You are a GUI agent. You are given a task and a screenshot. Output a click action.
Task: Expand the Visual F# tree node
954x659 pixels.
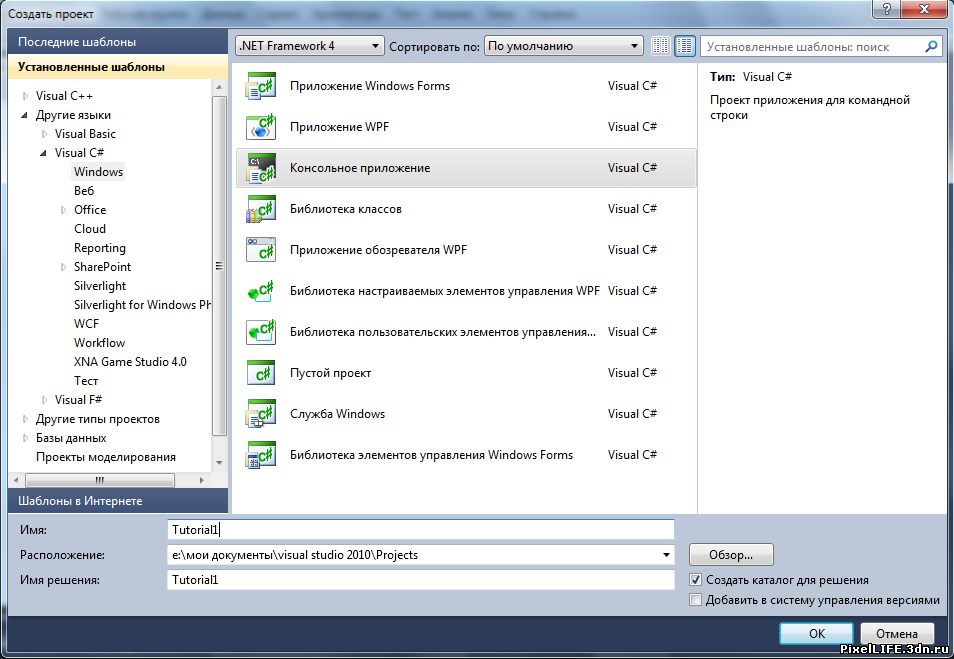click(x=44, y=400)
